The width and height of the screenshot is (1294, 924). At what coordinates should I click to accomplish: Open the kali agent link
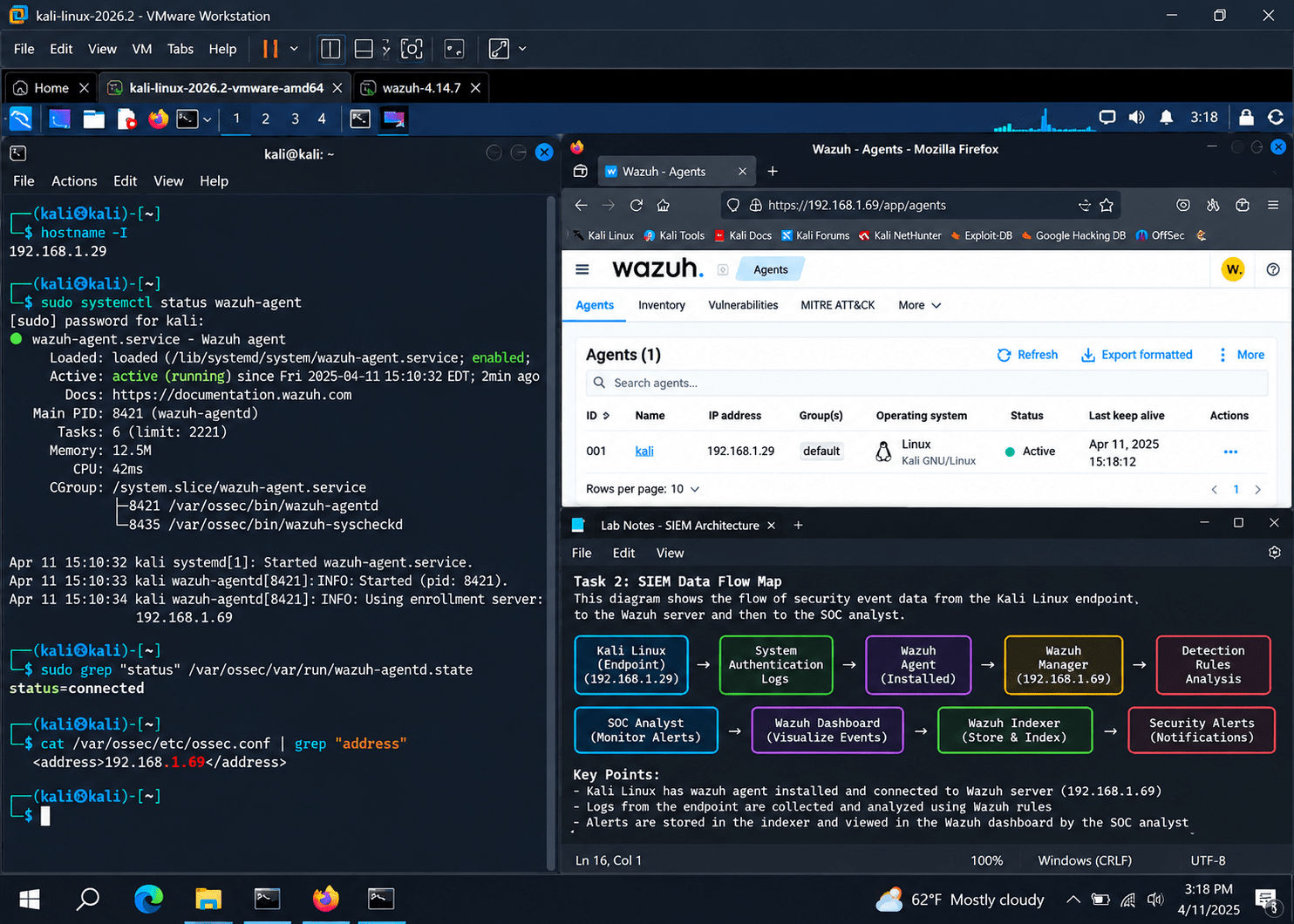click(644, 451)
